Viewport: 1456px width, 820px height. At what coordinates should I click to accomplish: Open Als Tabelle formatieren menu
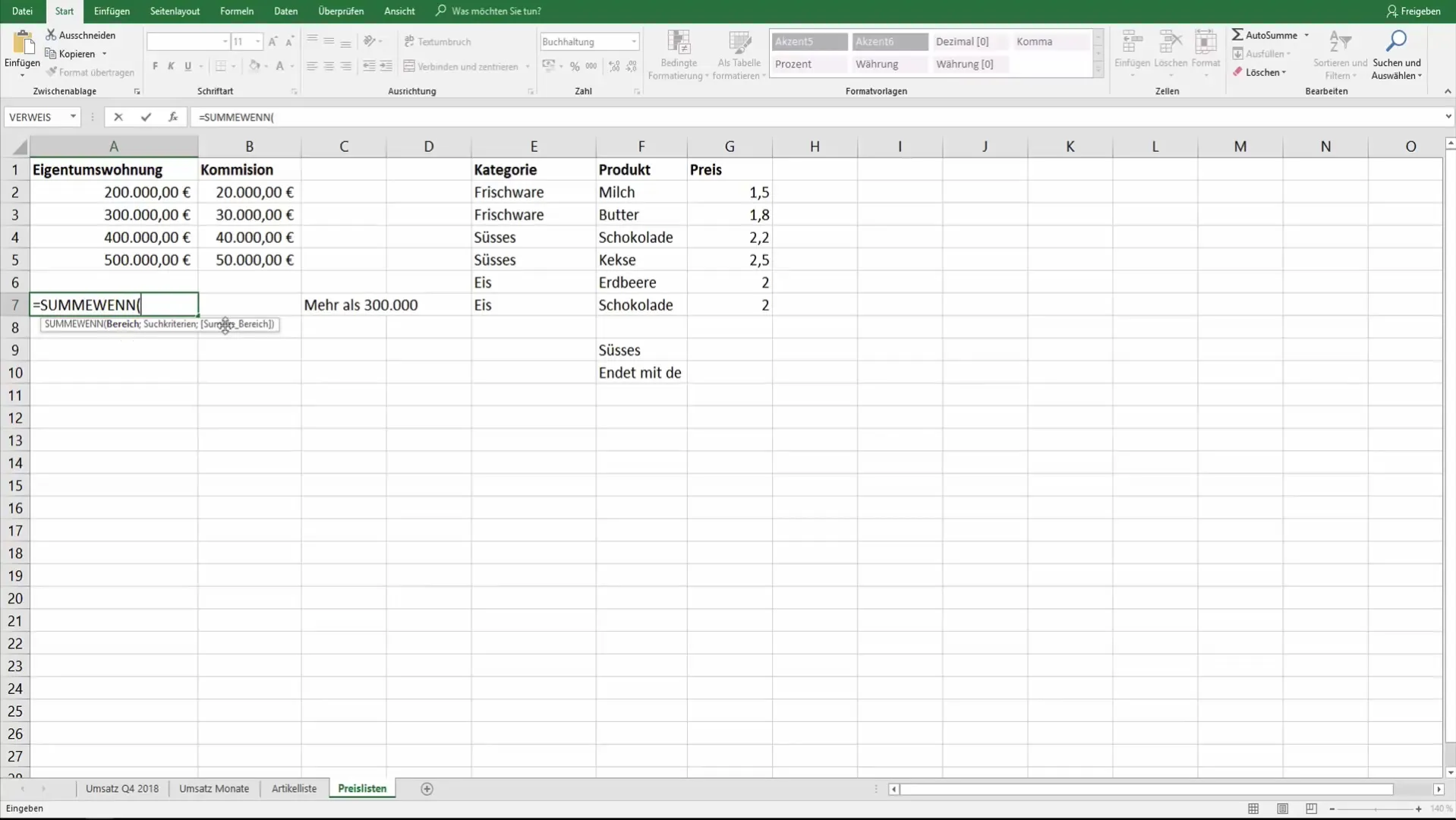click(739, 55)
